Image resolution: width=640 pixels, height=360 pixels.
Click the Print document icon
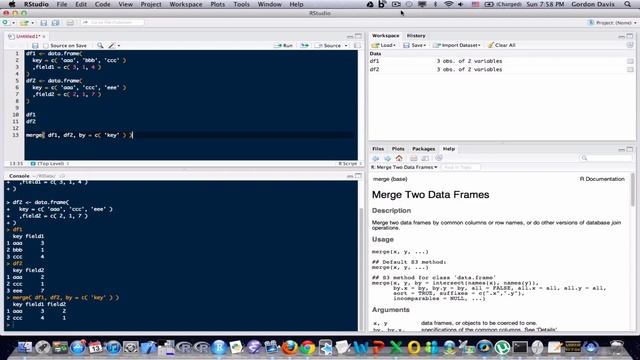pos(70,22)
